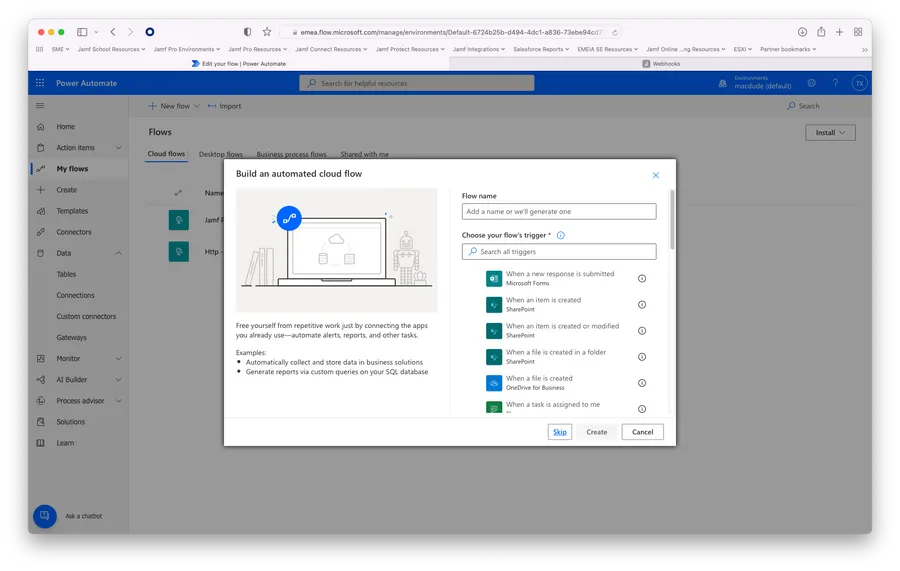The image size is (900, 571).
Task: Switch to the Desktop flows tab
Action: [220, 154]
